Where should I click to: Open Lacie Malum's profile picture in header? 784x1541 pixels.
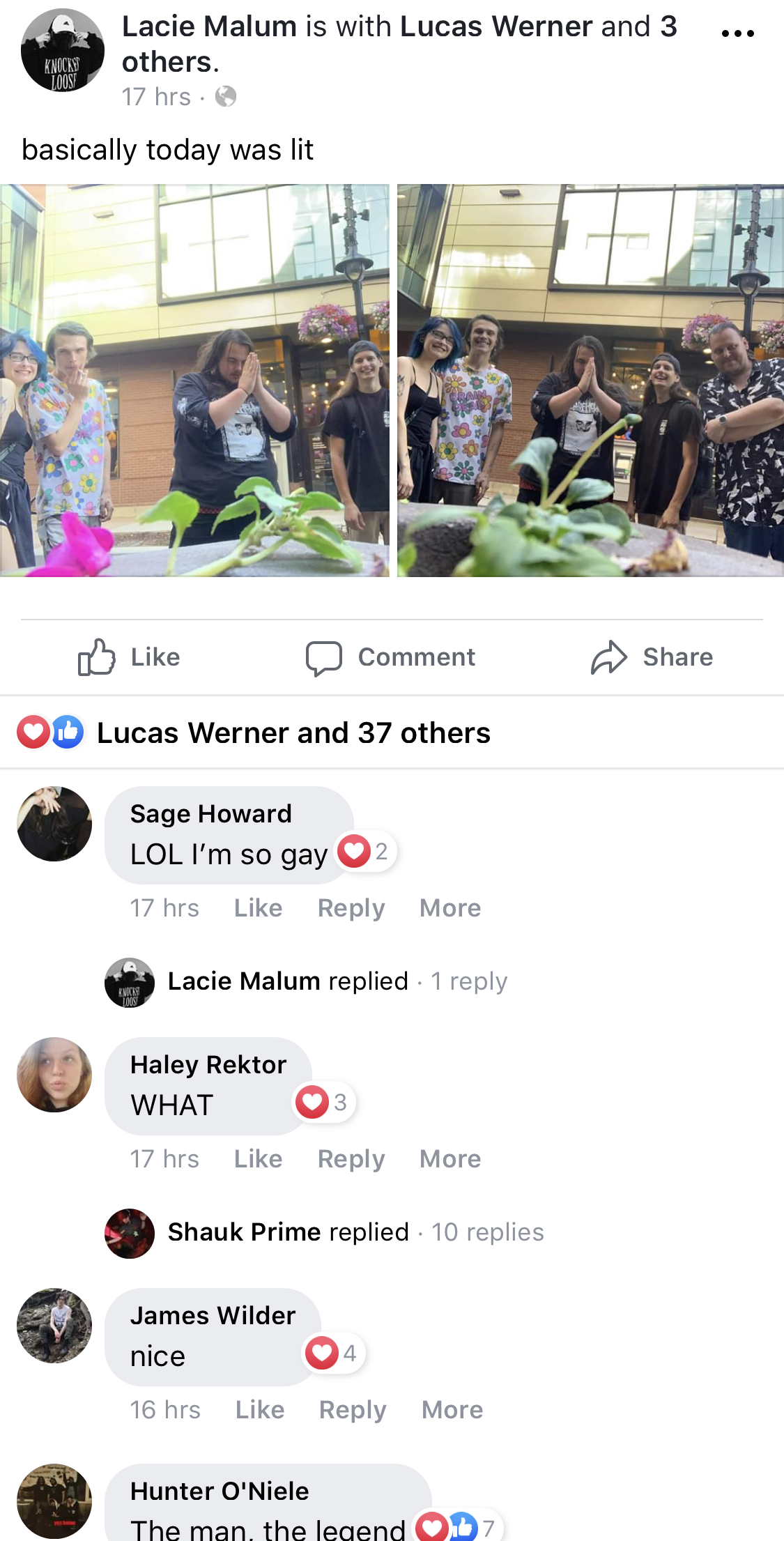click(x=63, y=50)
